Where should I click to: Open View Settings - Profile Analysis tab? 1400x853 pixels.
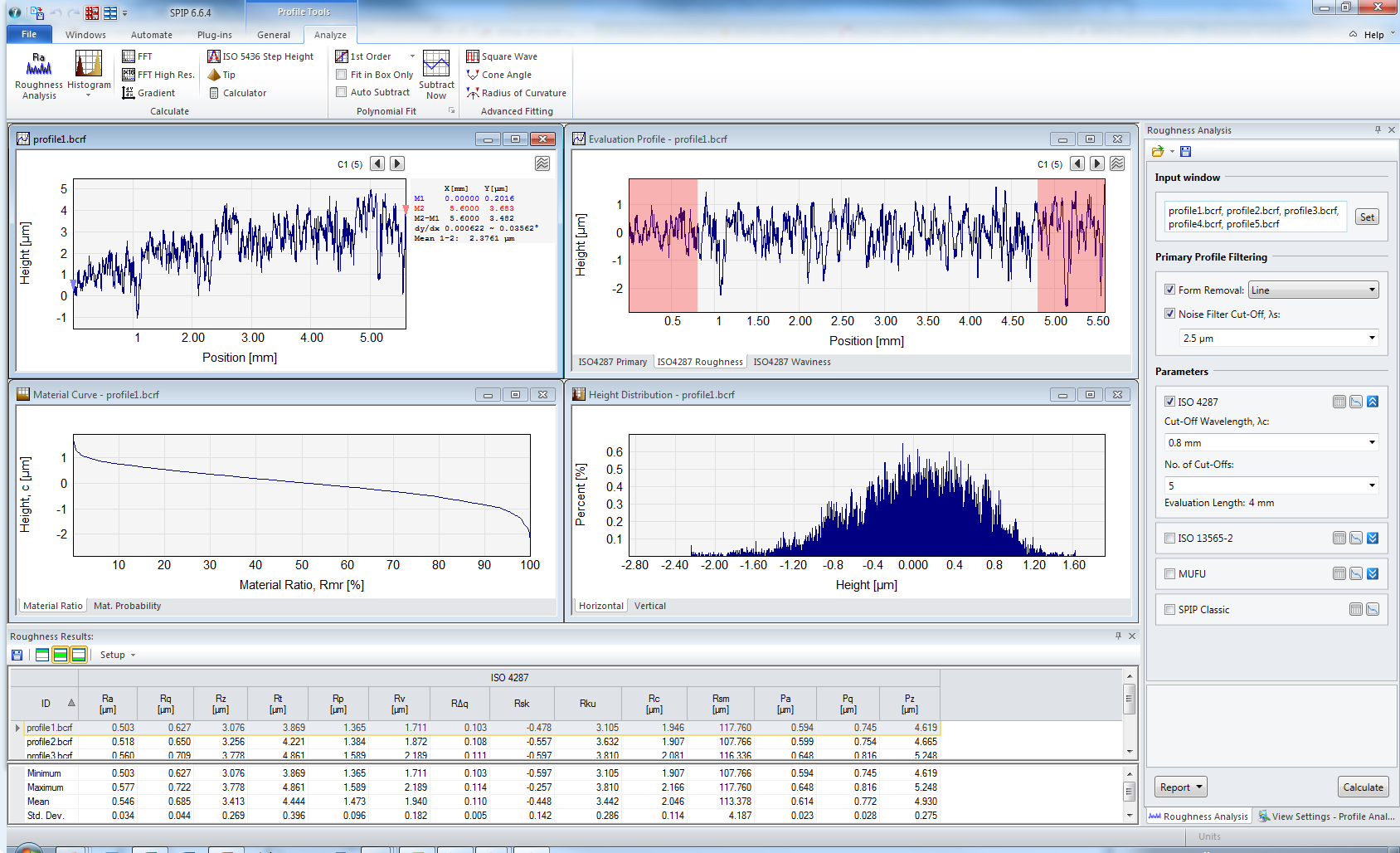point(1325,816)
